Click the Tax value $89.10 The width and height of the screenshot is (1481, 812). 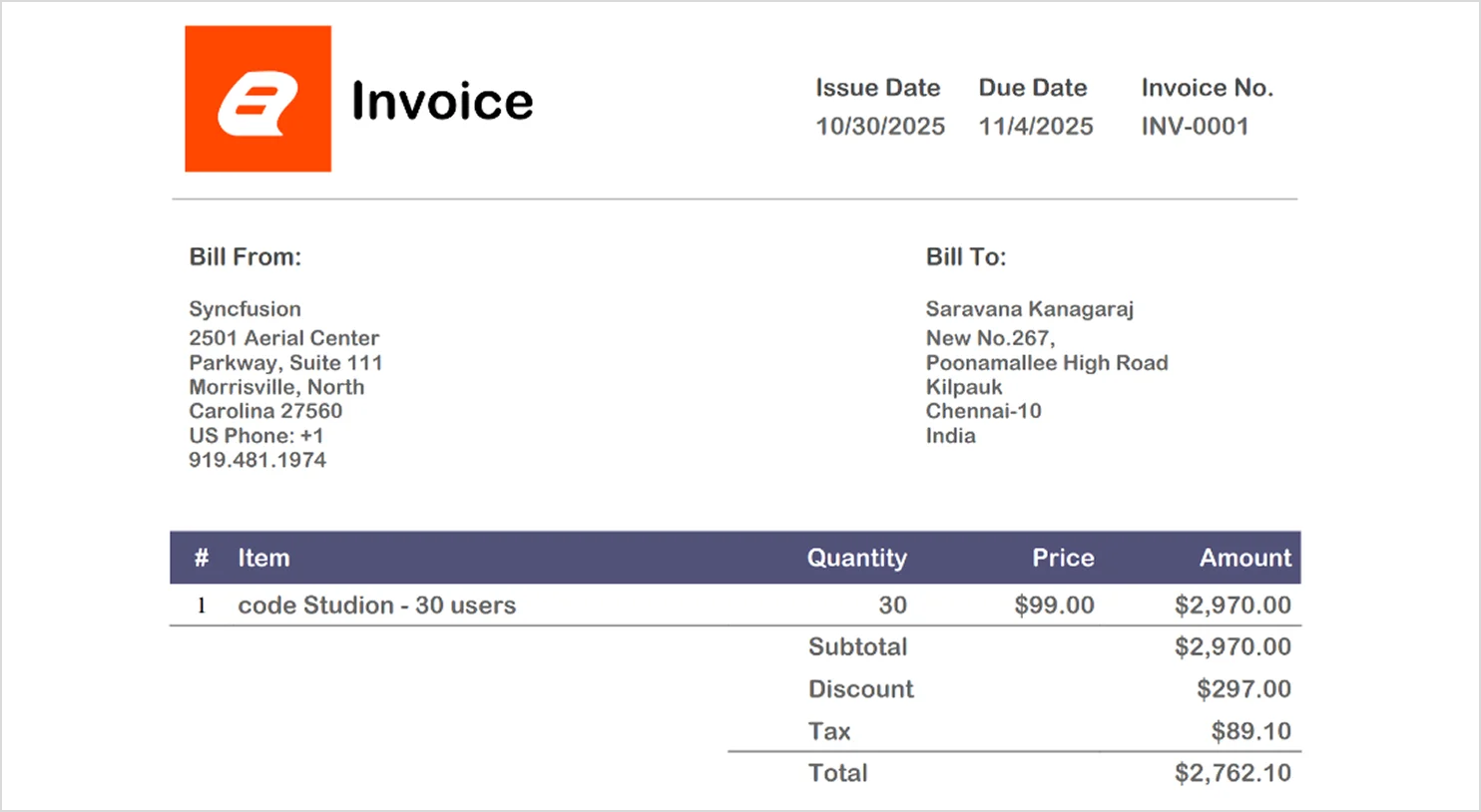click(1250, 731)
